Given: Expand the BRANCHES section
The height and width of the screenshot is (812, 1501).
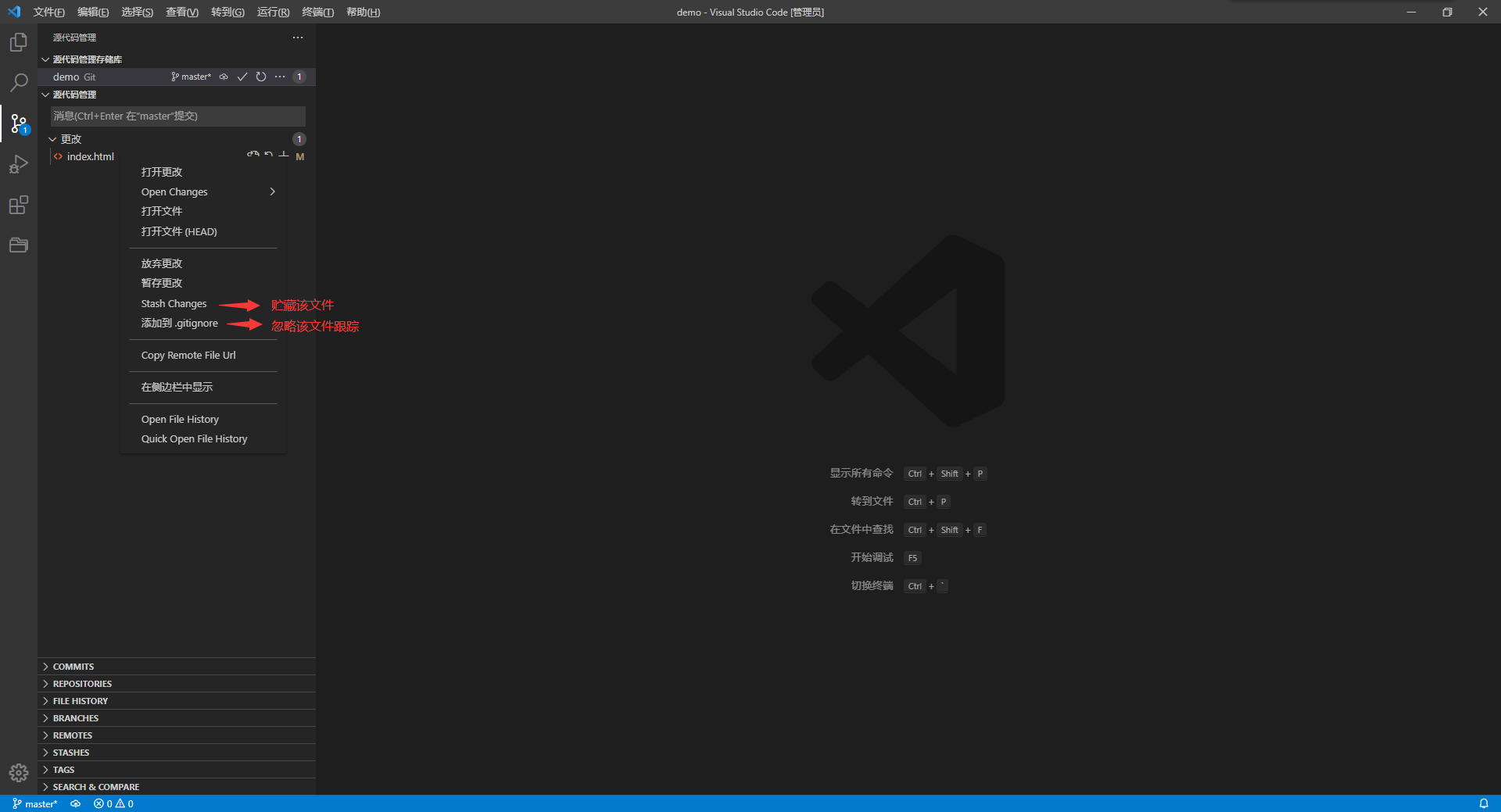Looking at the screenshot, I should (177, 718).
